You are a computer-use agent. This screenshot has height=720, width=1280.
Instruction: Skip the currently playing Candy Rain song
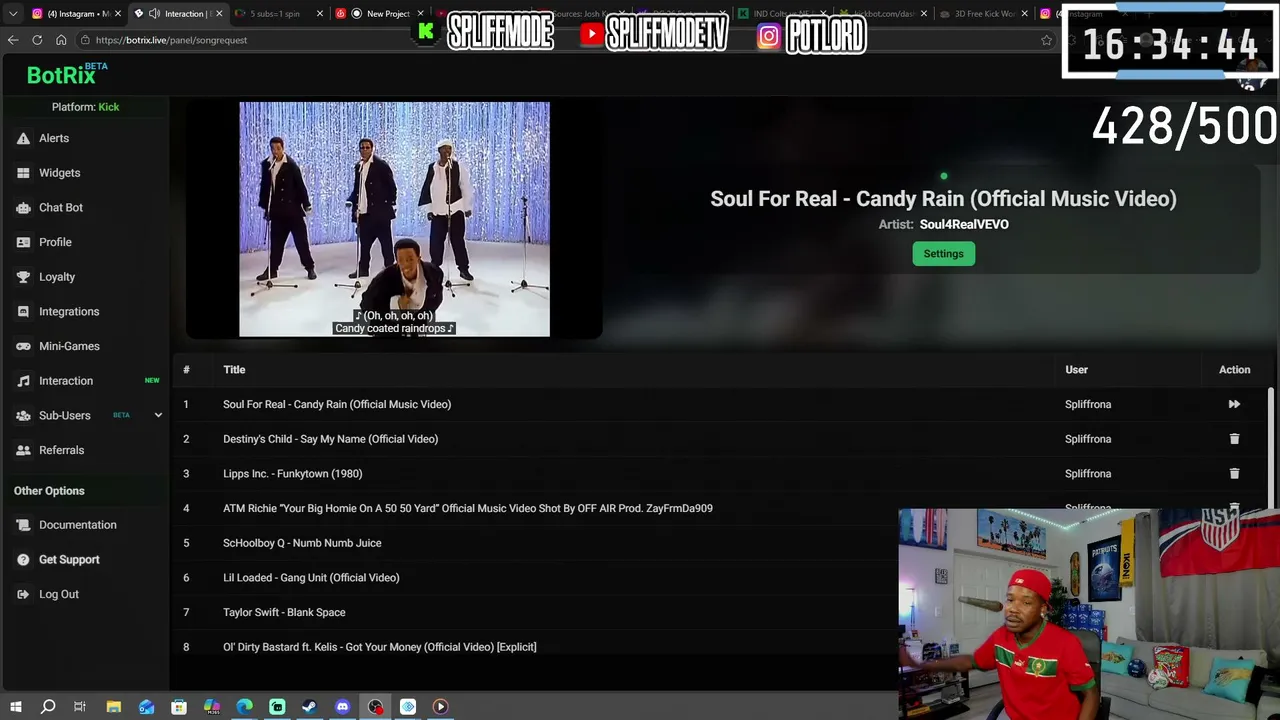point(1234,404)
